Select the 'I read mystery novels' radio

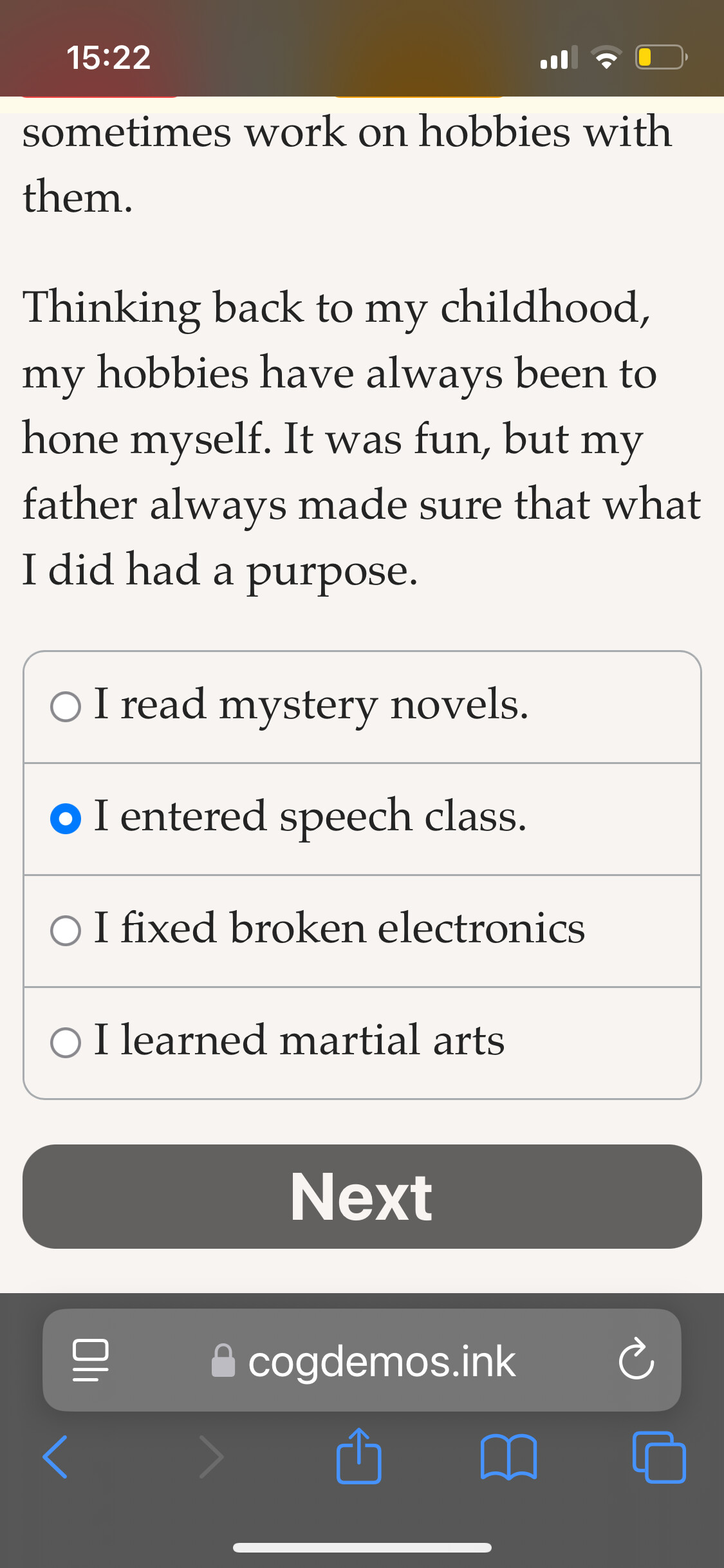pyautogui.click(x=66, y=707)
